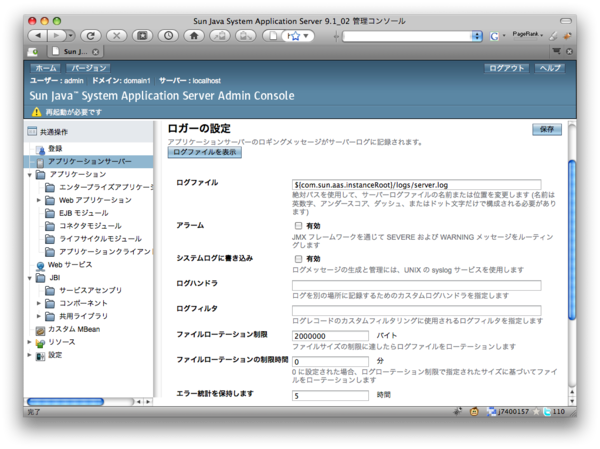This screenshot has width=600, height=449.
Task: Select EJB モジュール tree item
Action: [84, 213]
